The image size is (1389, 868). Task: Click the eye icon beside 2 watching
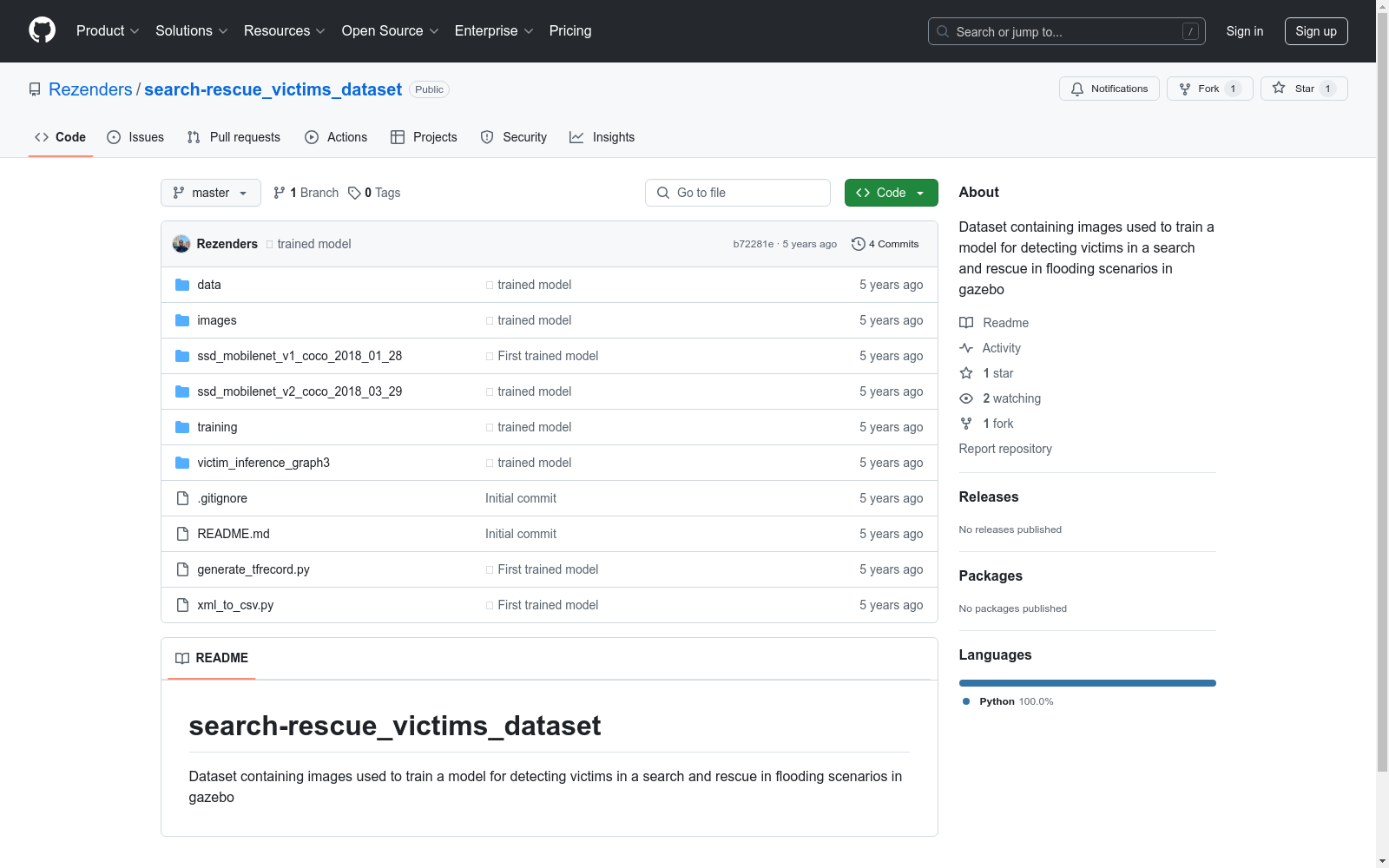[966, 398]
